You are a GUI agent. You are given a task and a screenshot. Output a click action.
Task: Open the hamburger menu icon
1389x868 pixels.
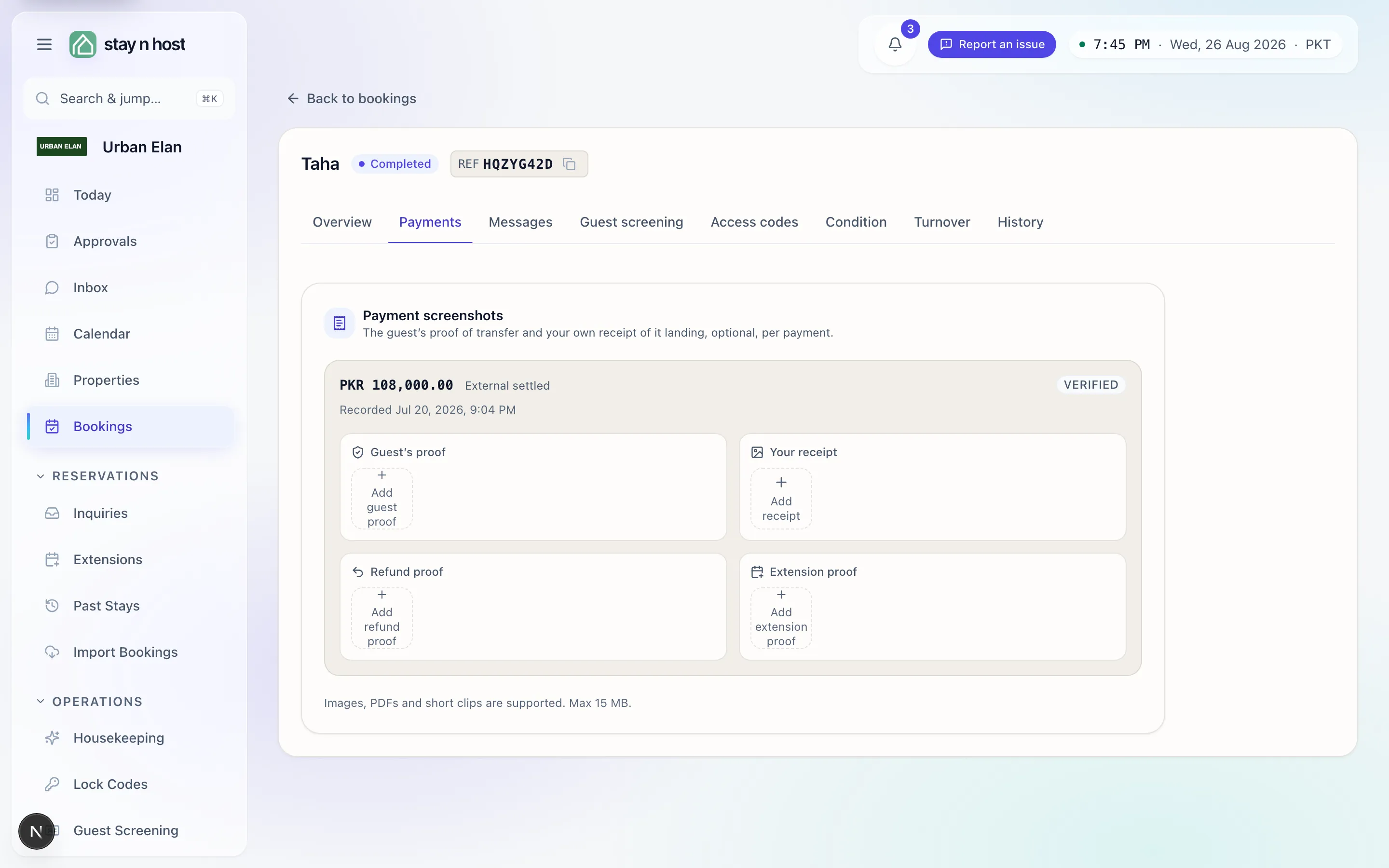click(x=44, y=44)
